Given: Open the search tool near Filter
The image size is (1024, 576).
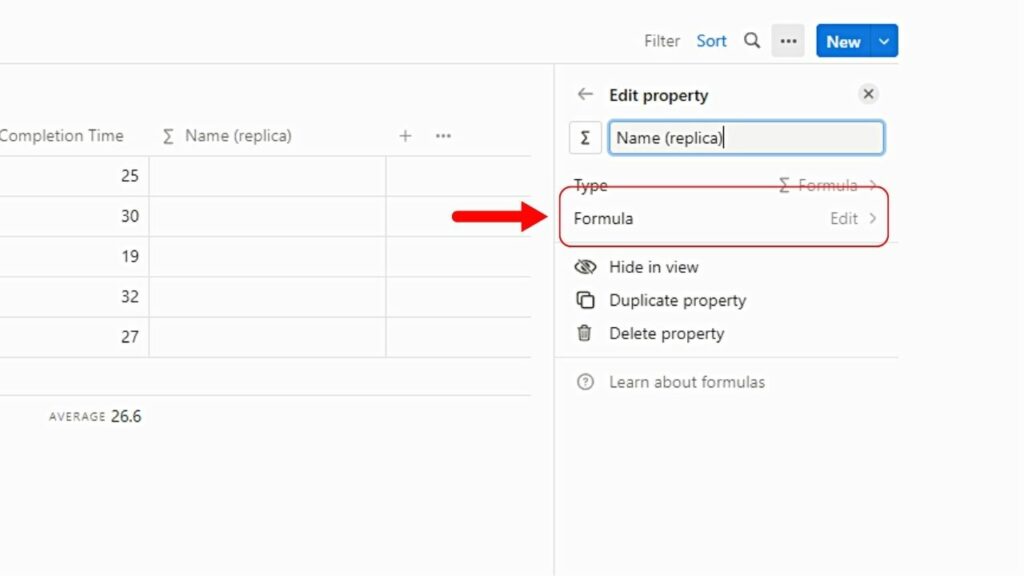Looking at the screenshot, I should [751, 41].
